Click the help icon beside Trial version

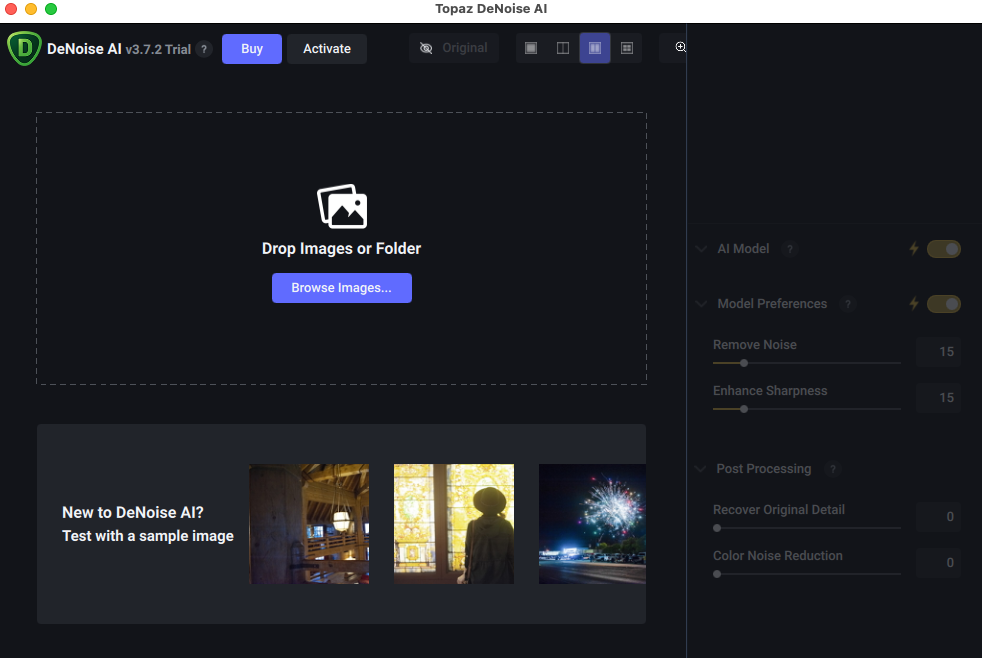tap(204, 49)
